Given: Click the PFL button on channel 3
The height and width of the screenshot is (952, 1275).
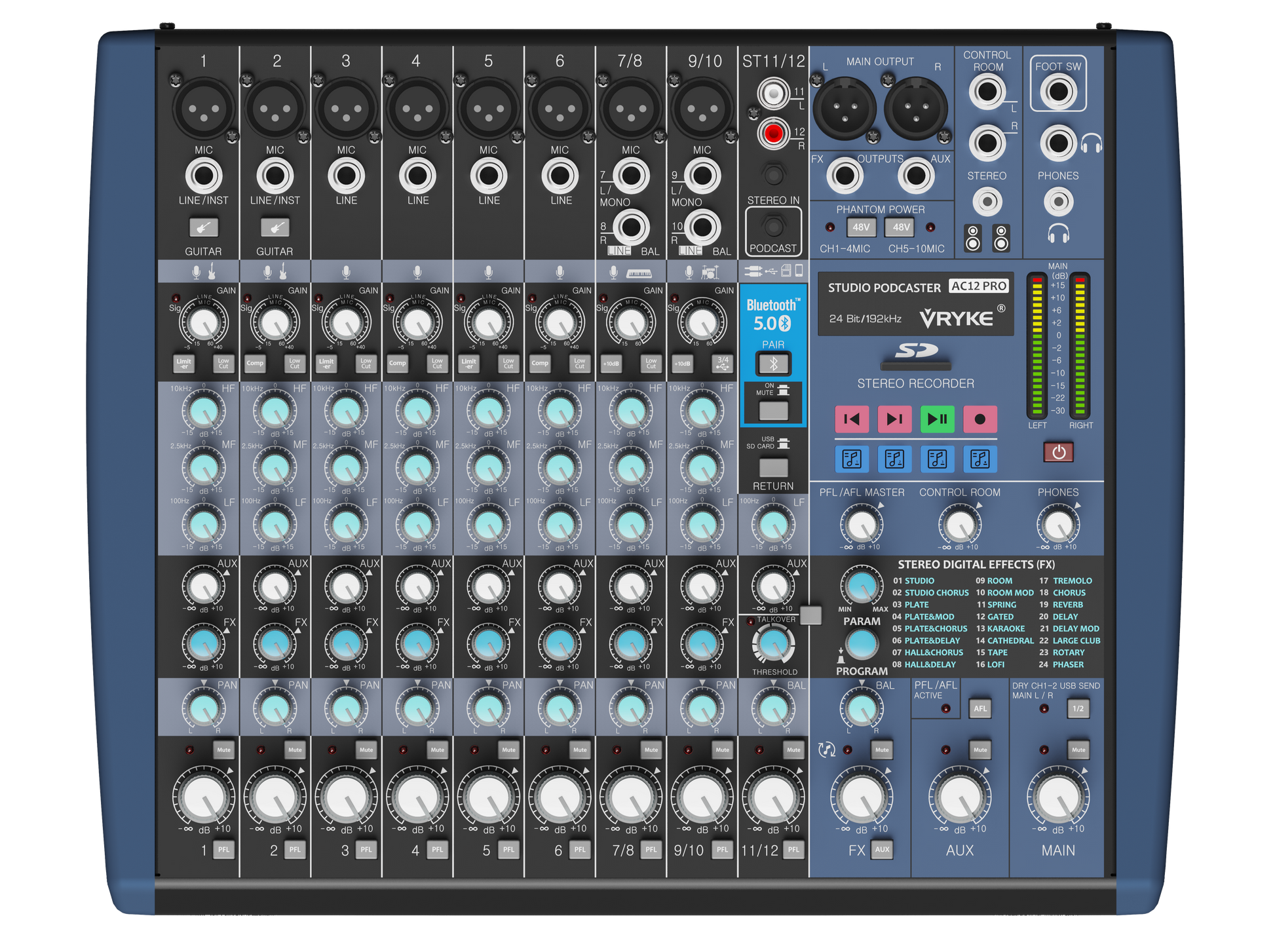Looking at the screenshot, I should coord(366,850).
